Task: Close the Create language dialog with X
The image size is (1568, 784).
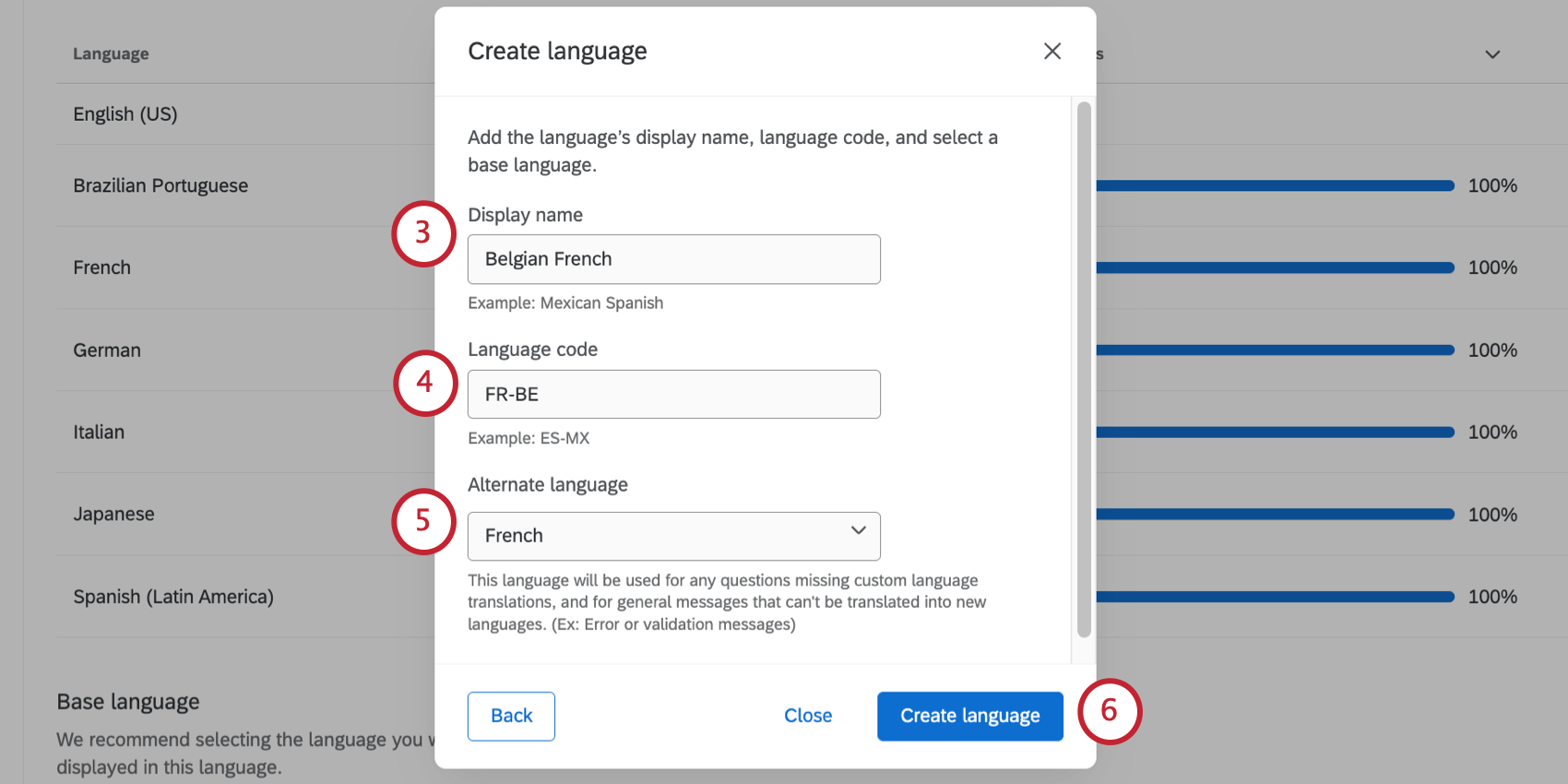Action: [1052, 52]
